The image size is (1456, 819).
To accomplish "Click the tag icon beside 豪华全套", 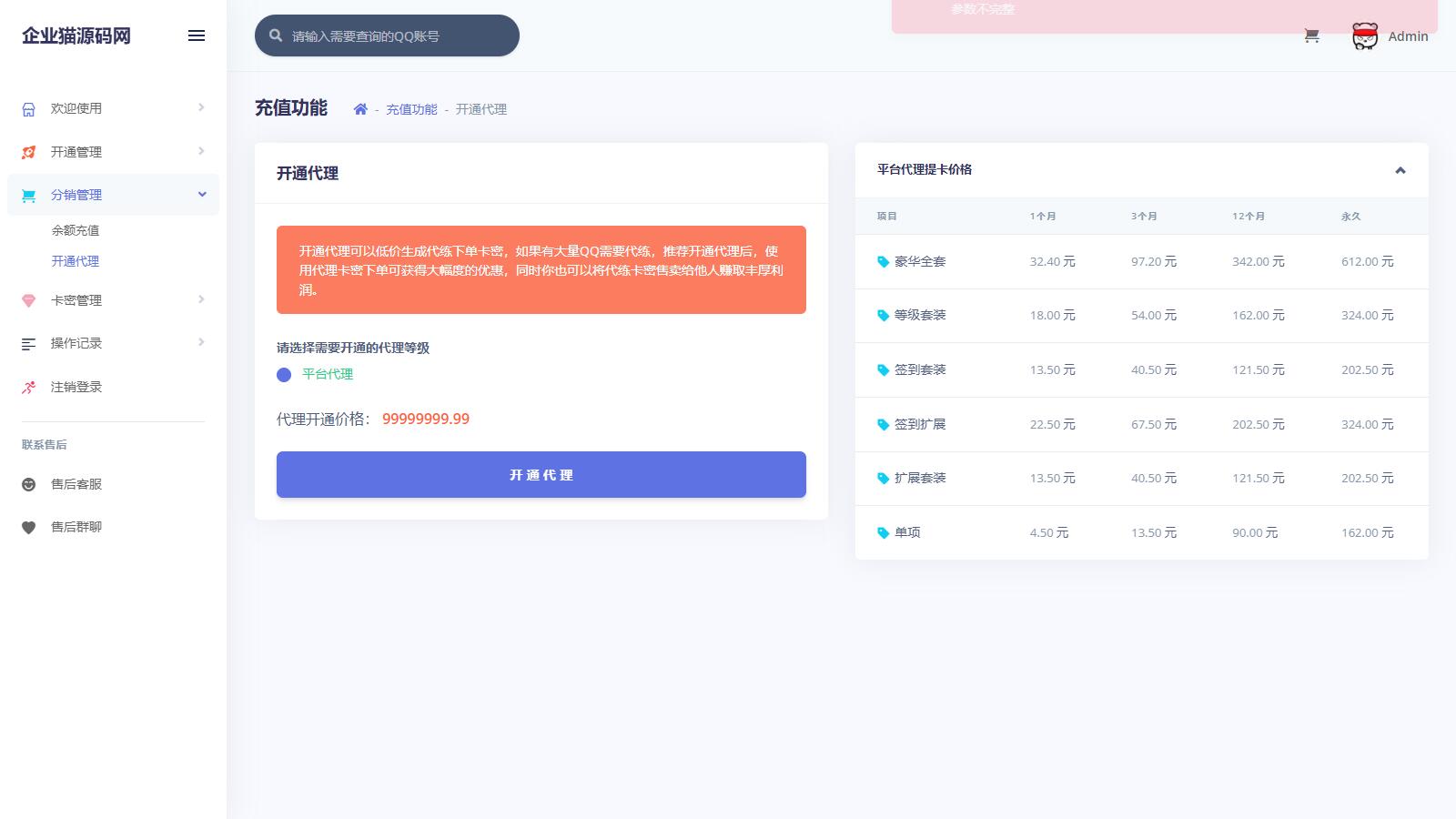I will 883,262.
